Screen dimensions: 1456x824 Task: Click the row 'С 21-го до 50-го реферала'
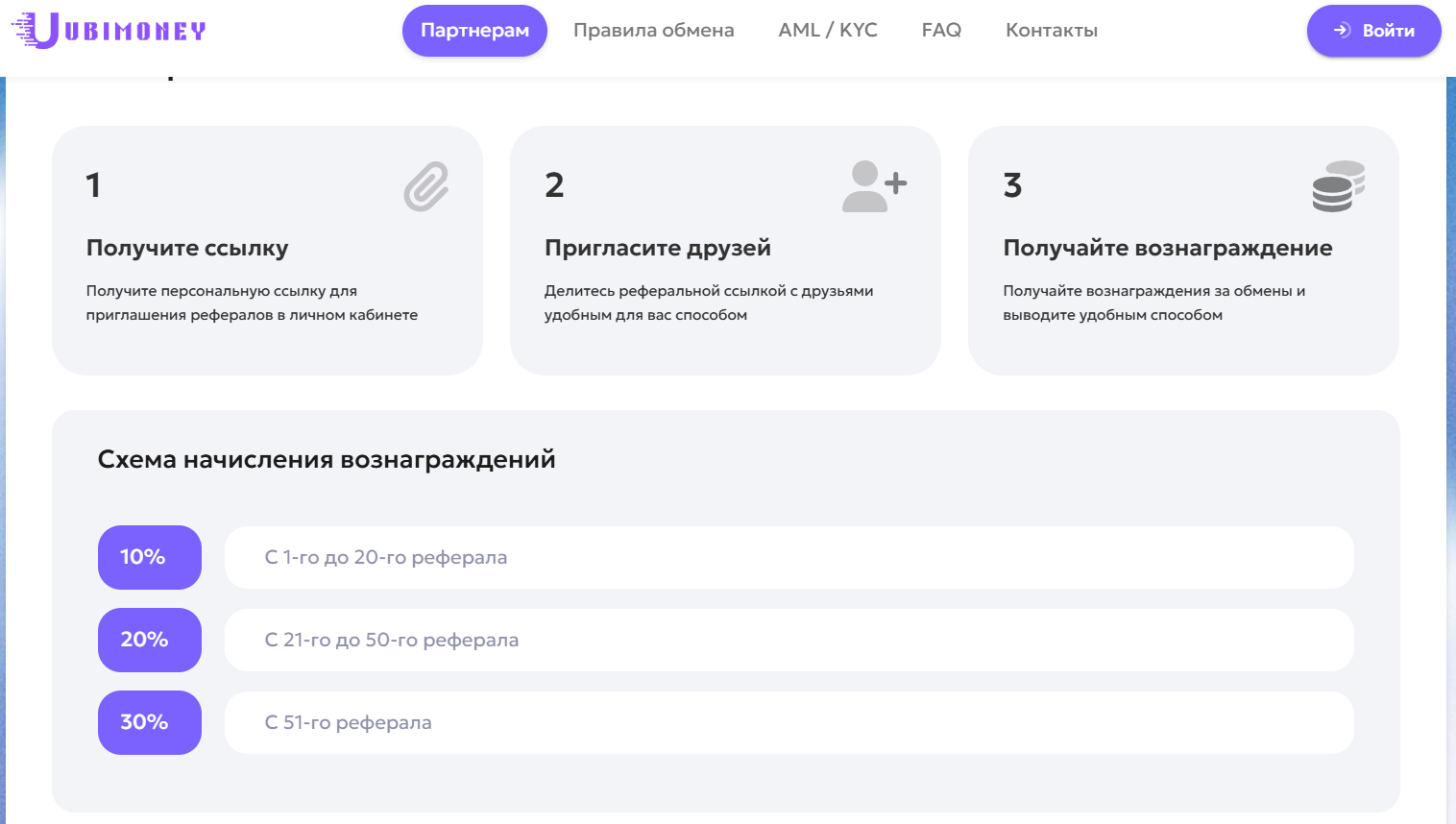point(789,640)
